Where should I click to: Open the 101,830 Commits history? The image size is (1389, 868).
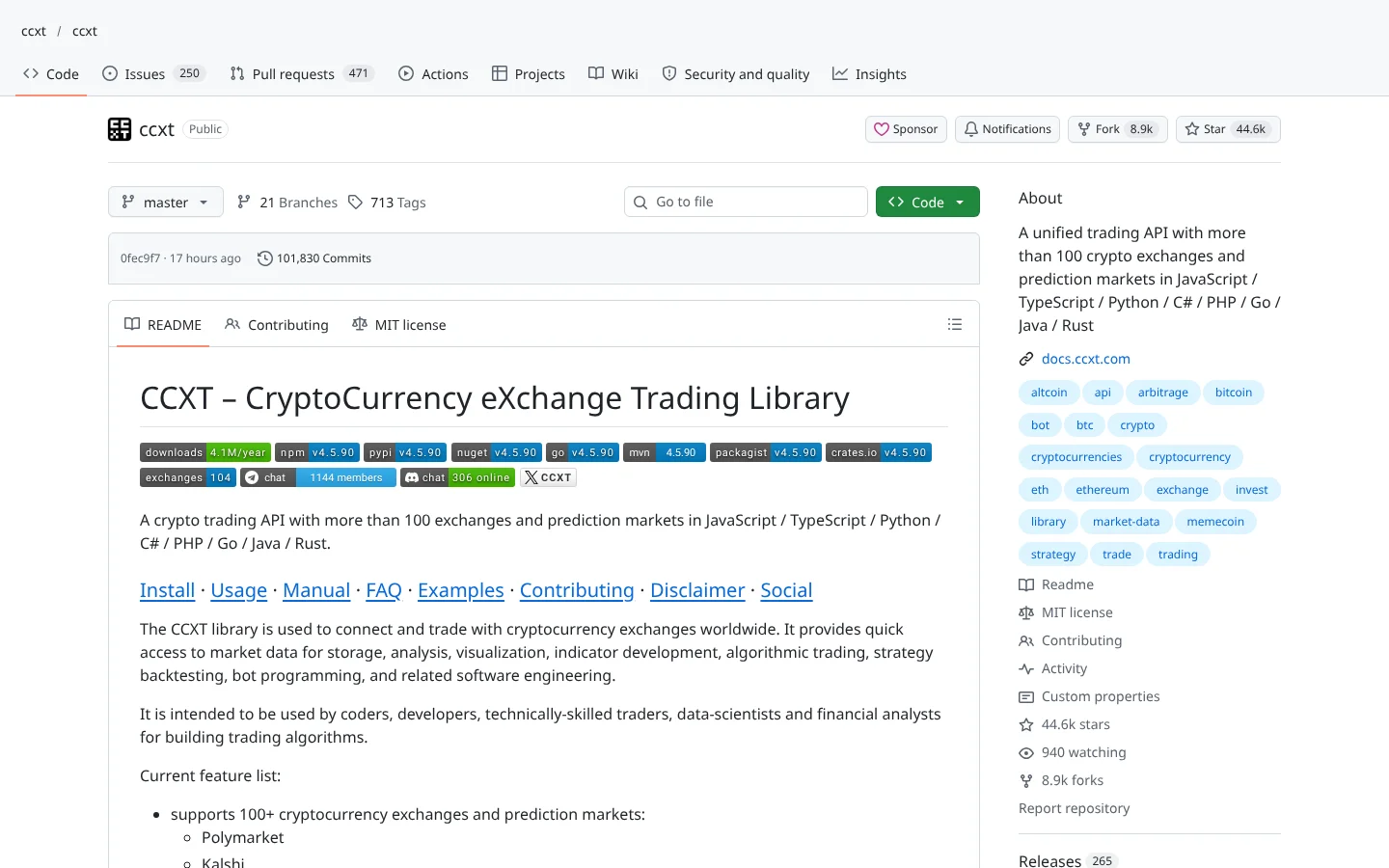click(314, 258)
